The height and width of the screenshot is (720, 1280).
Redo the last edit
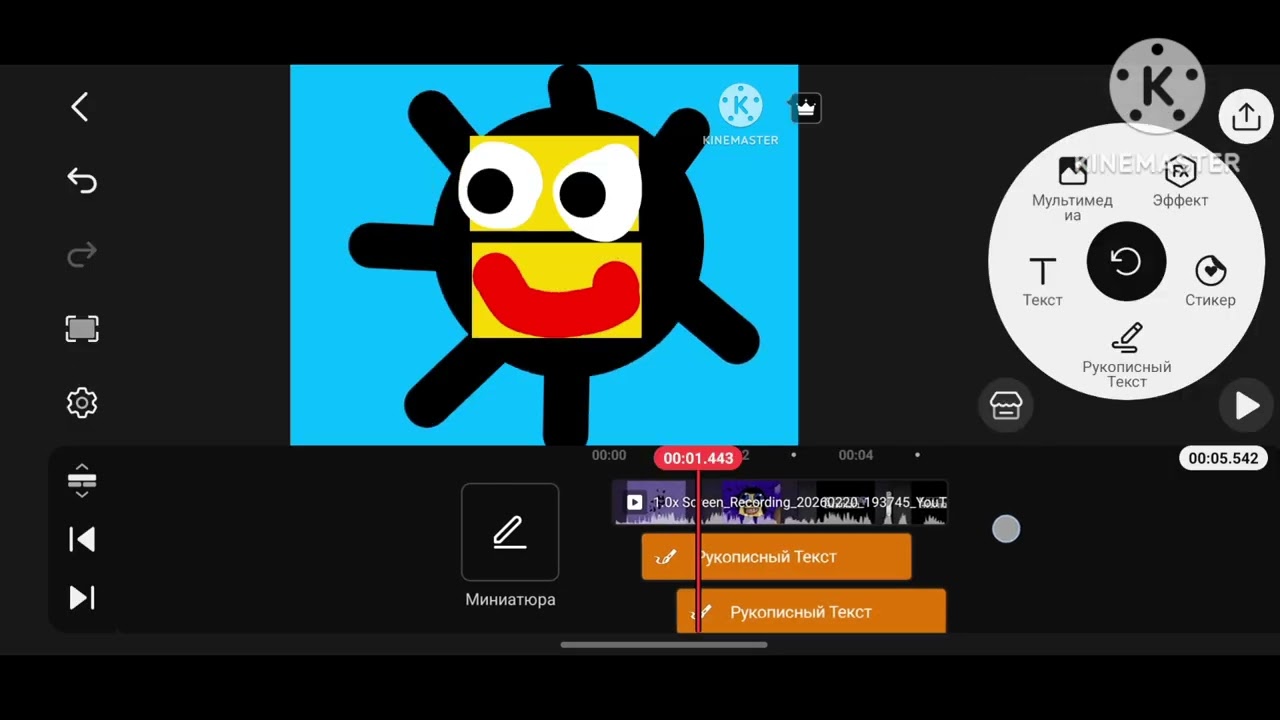point(82,255)
